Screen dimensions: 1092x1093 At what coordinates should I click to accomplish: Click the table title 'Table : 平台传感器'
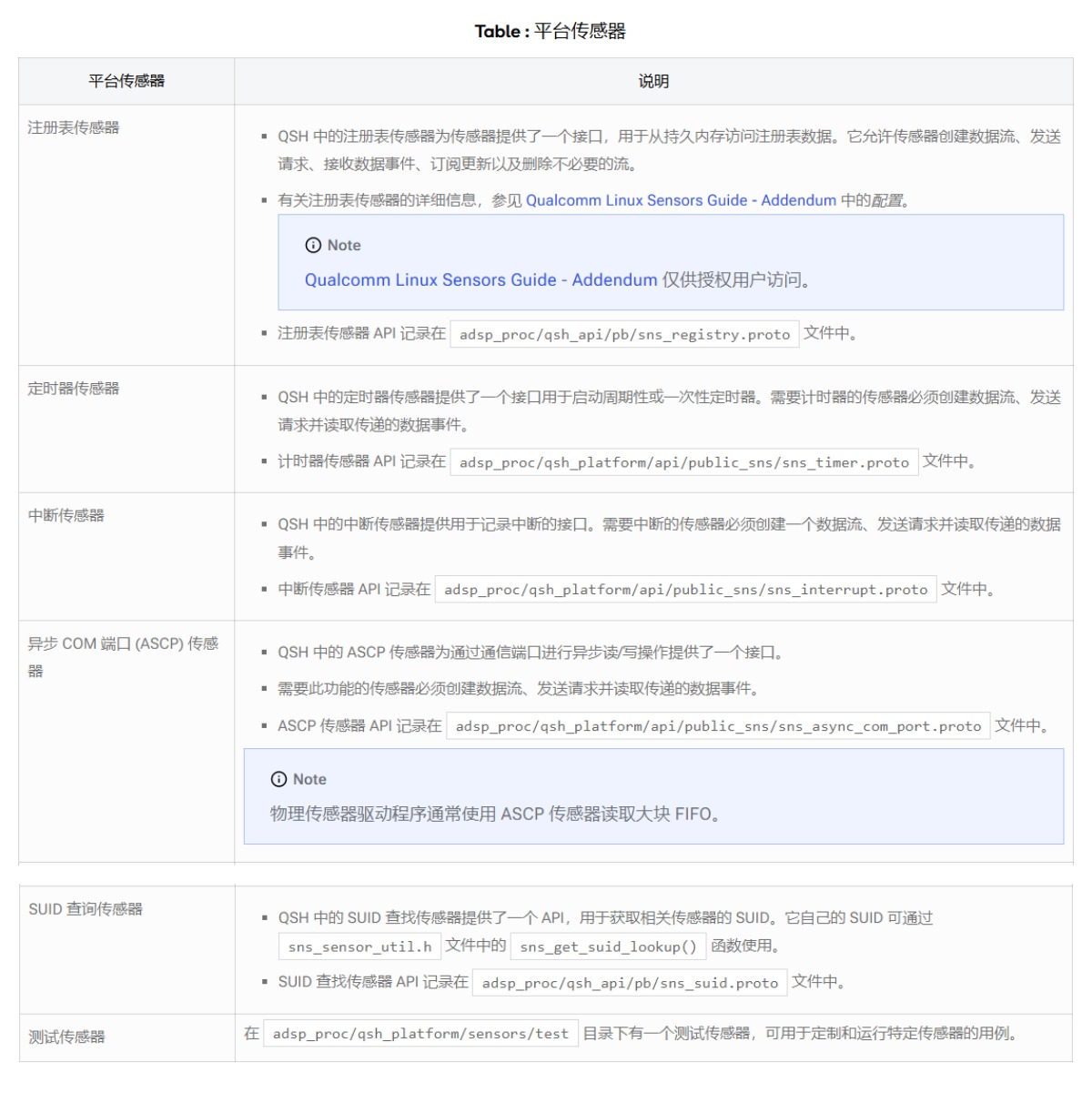pos(550,31)
